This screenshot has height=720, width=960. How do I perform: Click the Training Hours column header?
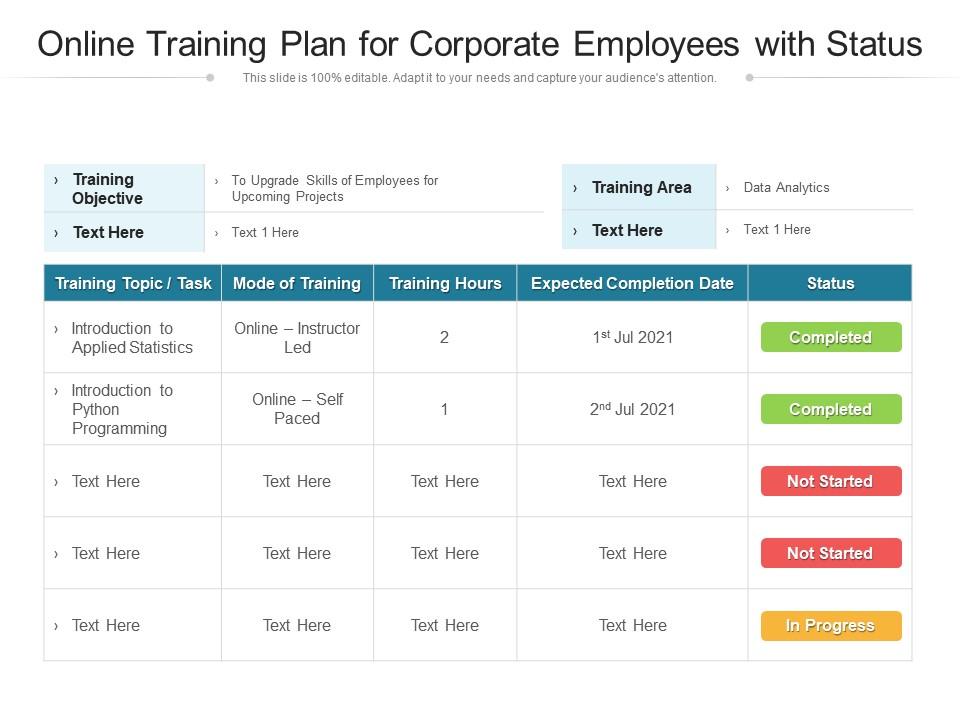(x=445, y=283)
